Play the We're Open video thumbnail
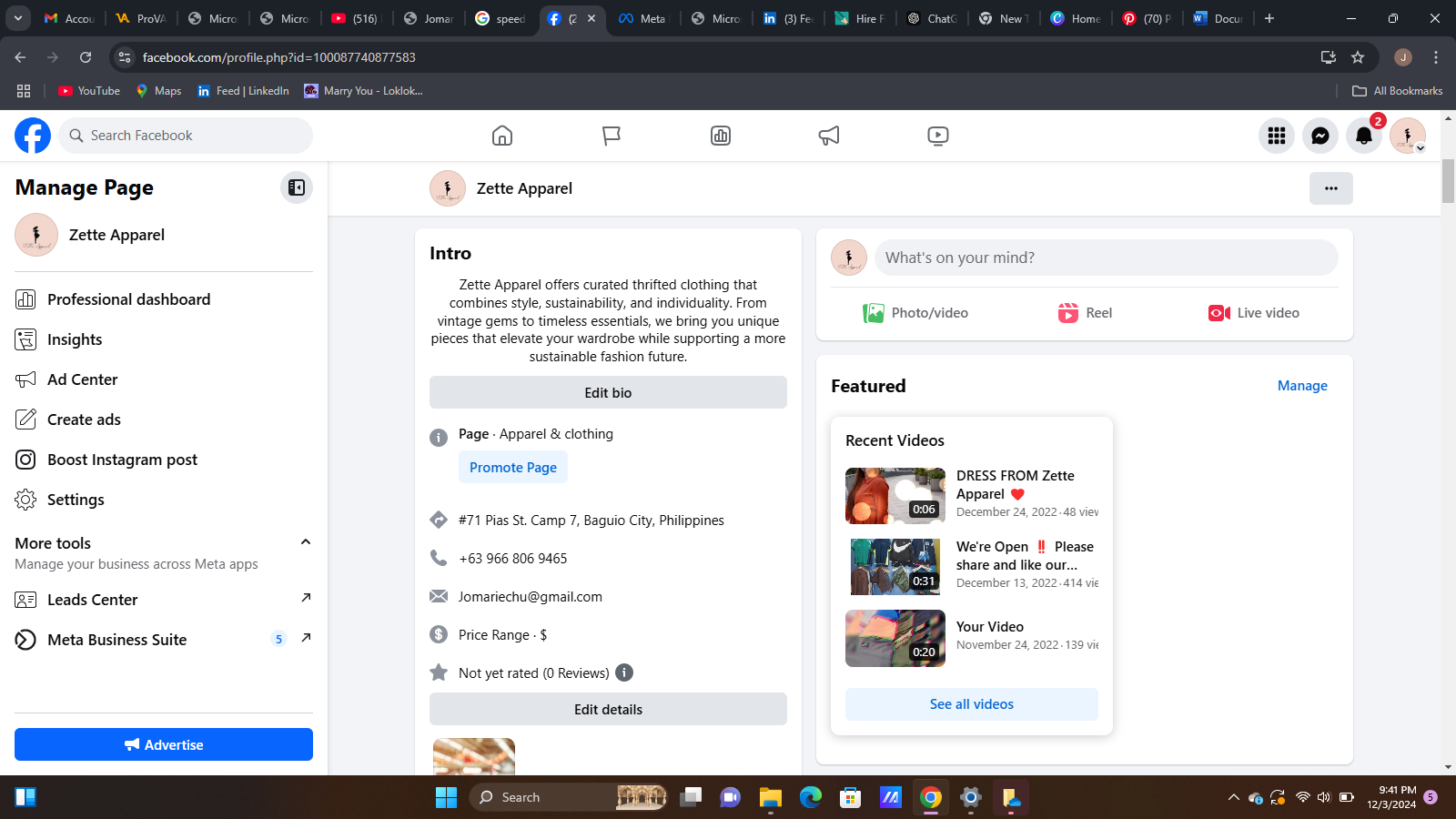Screen dimensions: 1456x819 tap(895, 567)
